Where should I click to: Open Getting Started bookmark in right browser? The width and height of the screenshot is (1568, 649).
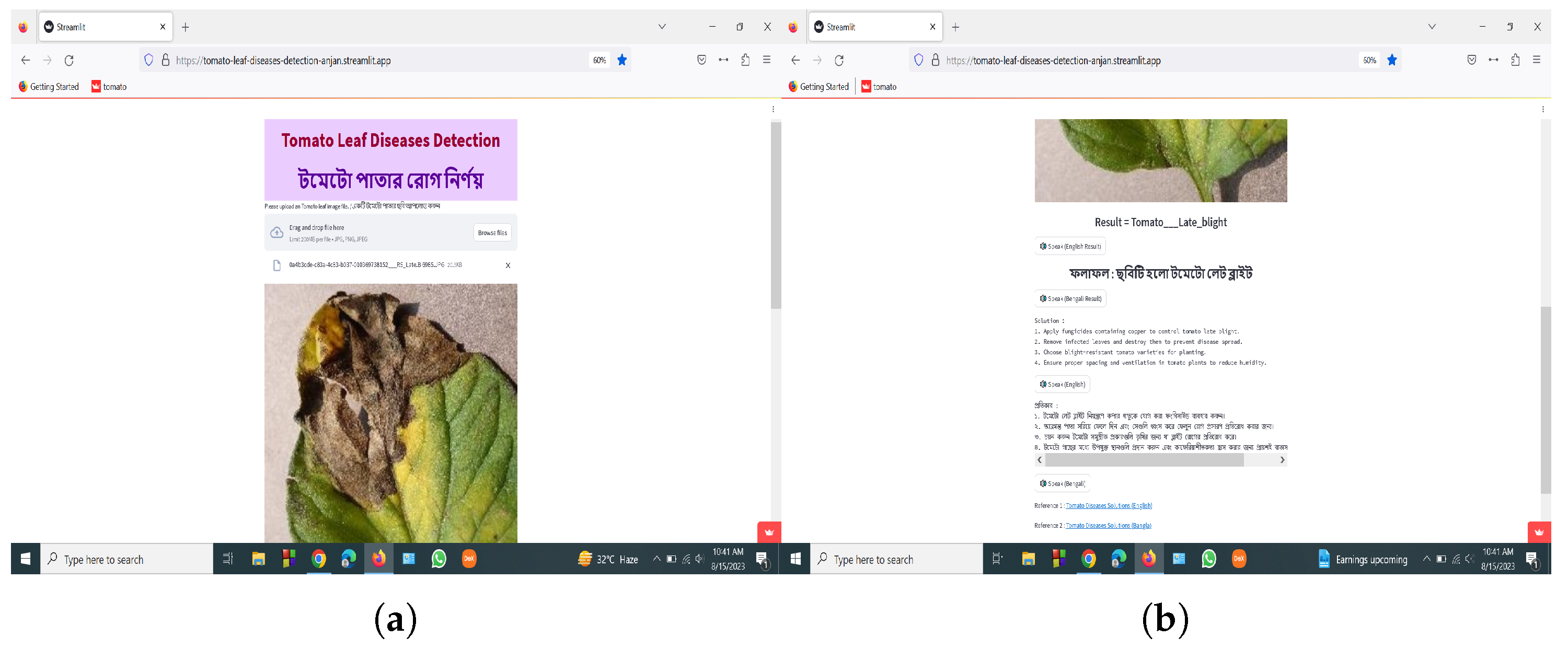[x=818, y=86]
